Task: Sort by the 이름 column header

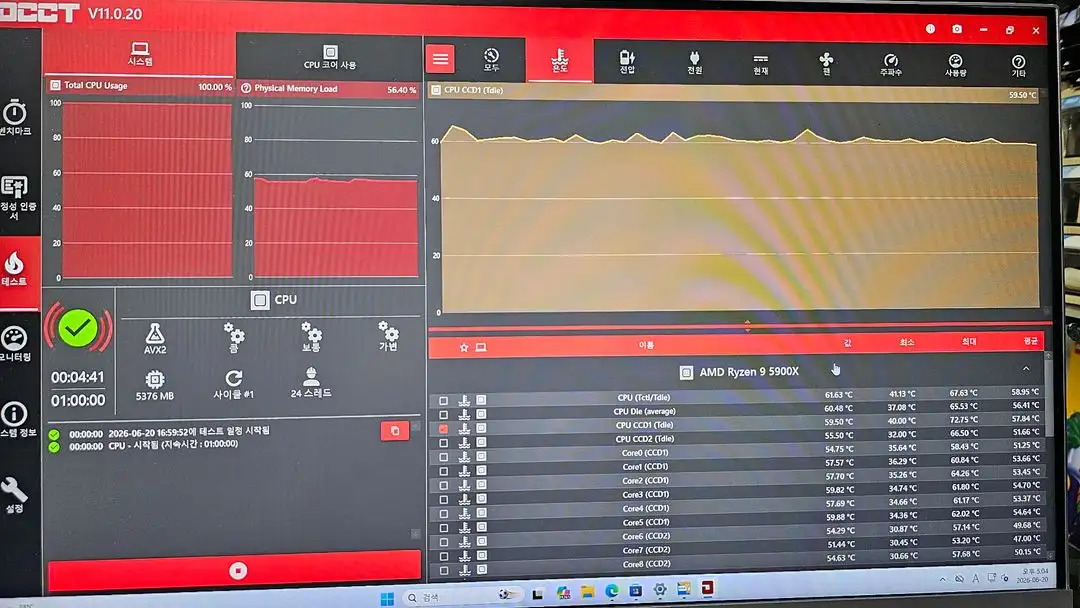Action: (x=646, y=344)
